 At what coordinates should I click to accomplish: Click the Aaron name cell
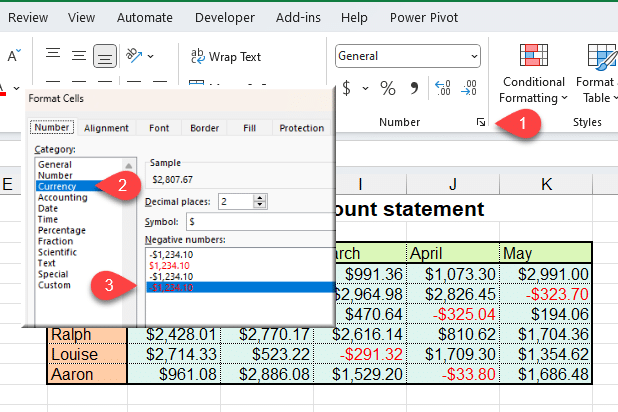87,374
